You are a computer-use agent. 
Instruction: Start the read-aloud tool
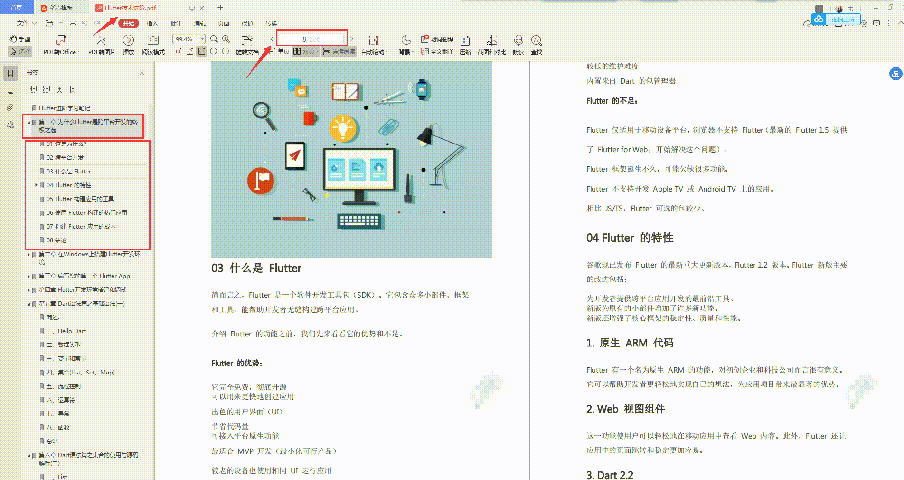tap(518, 44)
